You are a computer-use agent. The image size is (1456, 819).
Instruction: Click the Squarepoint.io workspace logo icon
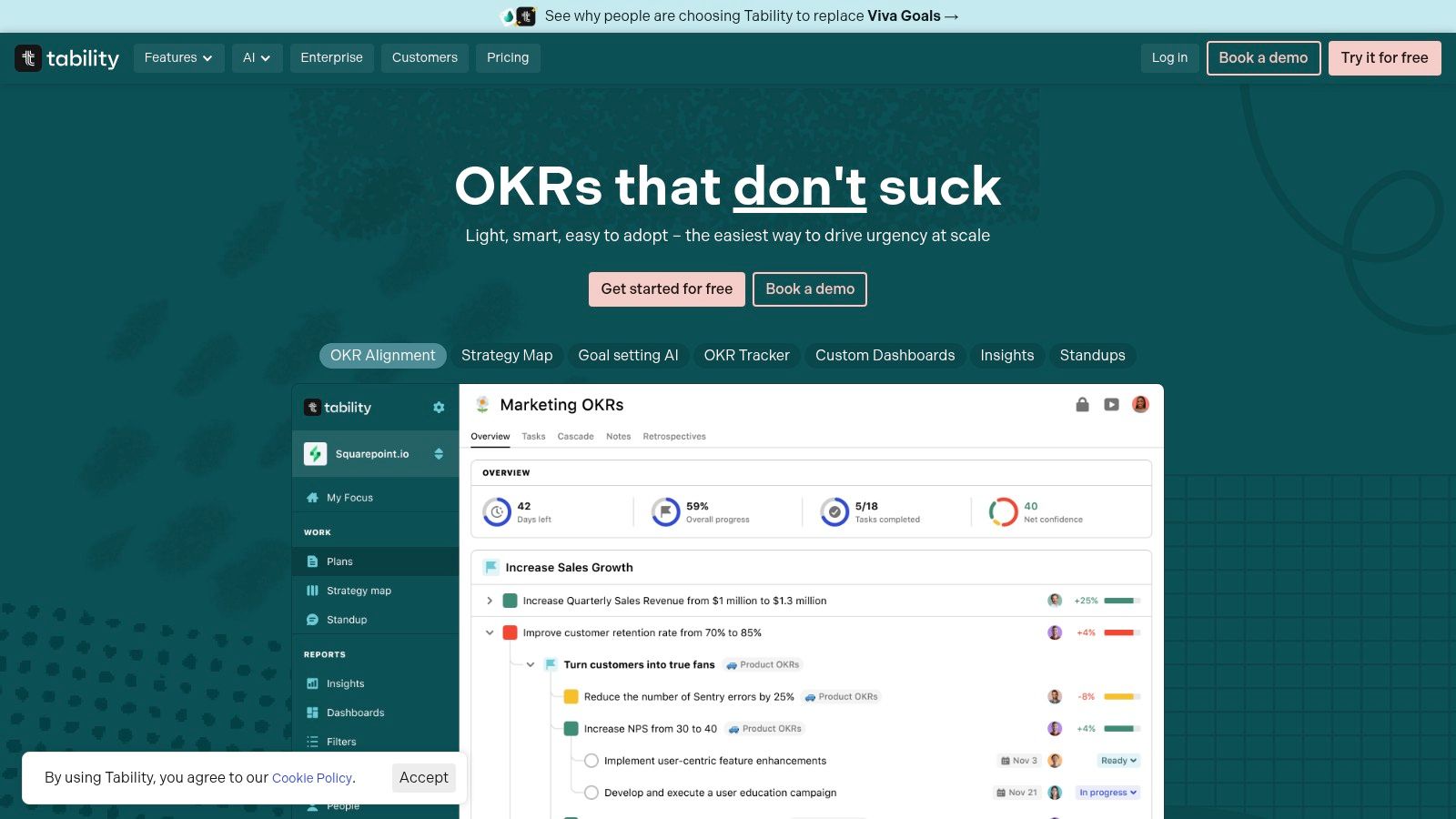tap(315, 454)
